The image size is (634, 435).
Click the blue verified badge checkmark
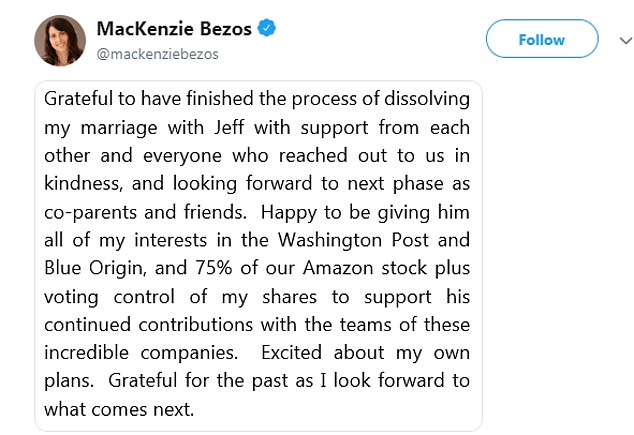[x=265, y=28]
